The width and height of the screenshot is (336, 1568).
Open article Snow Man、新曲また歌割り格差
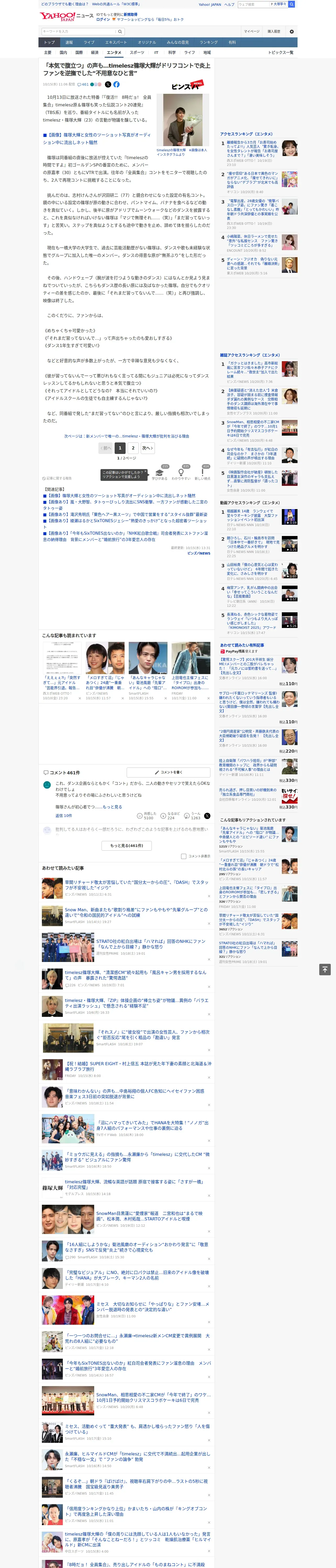coord(136,912)
